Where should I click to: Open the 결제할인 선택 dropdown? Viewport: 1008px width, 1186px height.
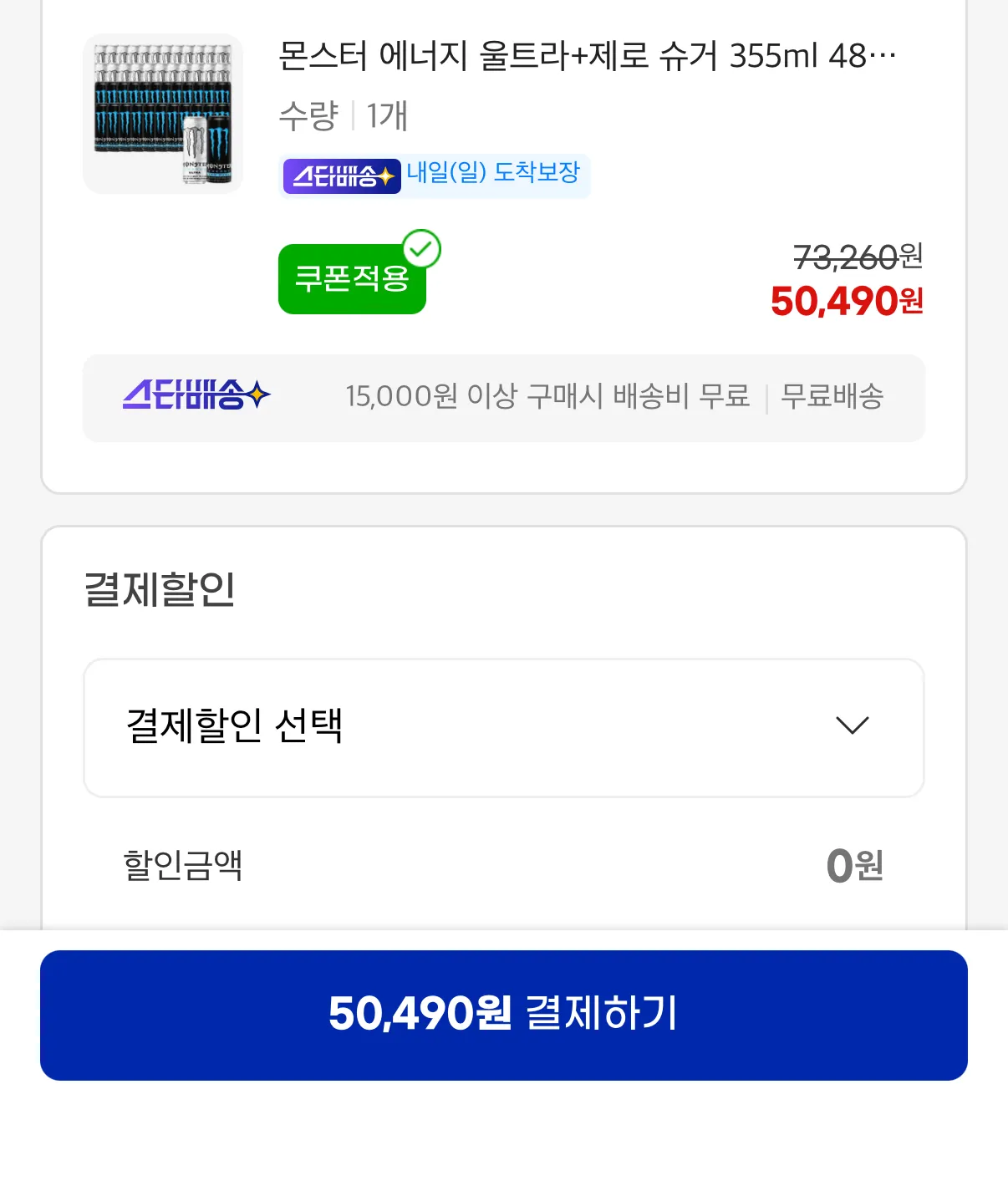click(x=503, y=727)
